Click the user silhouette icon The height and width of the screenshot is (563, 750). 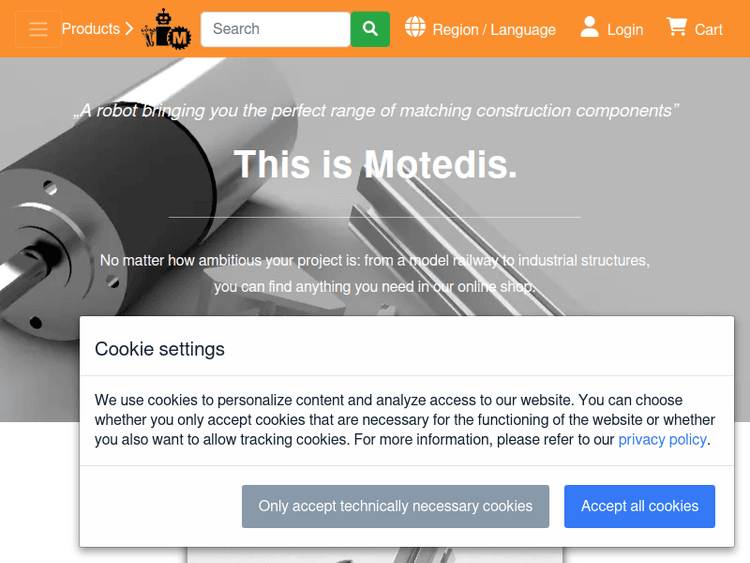(x=590, y=27)
